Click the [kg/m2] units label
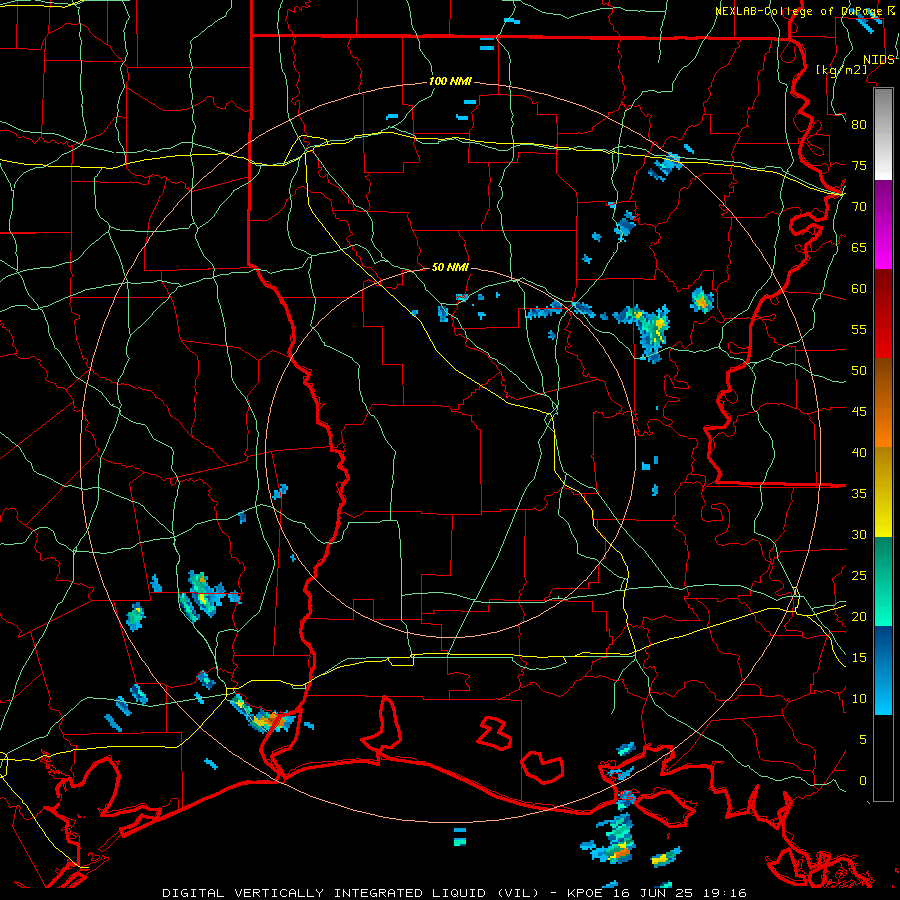900x900 pixels. click(842, 70)
